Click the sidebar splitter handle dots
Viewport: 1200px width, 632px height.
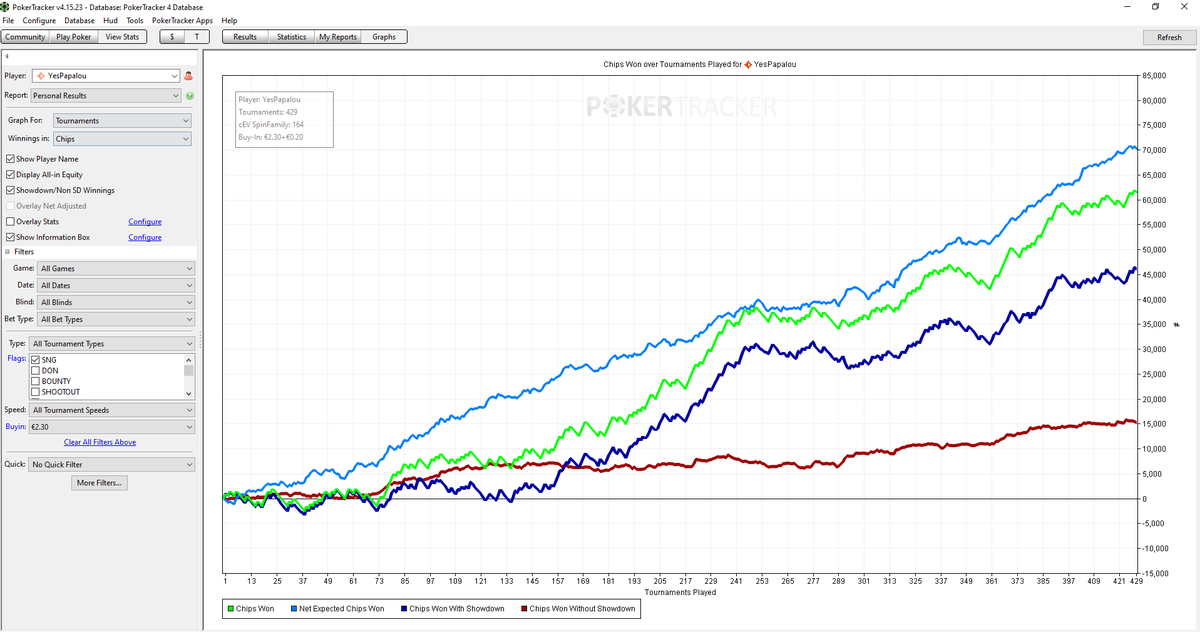click(x=201, y=340)
